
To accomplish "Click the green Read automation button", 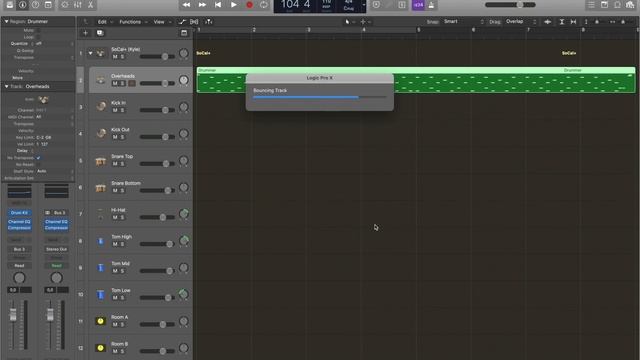I will (x=56, y=266).
